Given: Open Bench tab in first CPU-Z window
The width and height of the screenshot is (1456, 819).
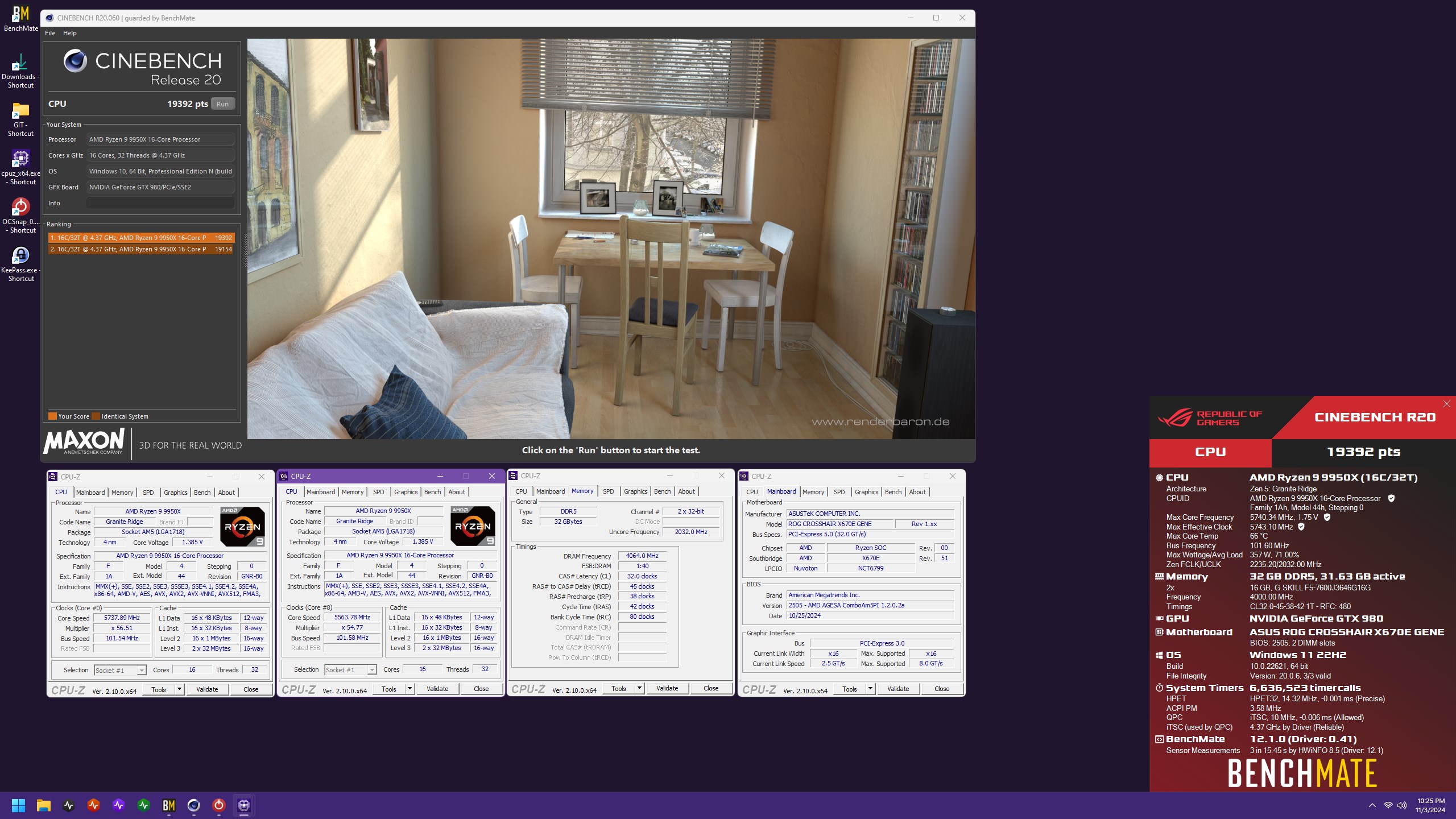Looking at the screenshot, I should (x=202, y=493).
